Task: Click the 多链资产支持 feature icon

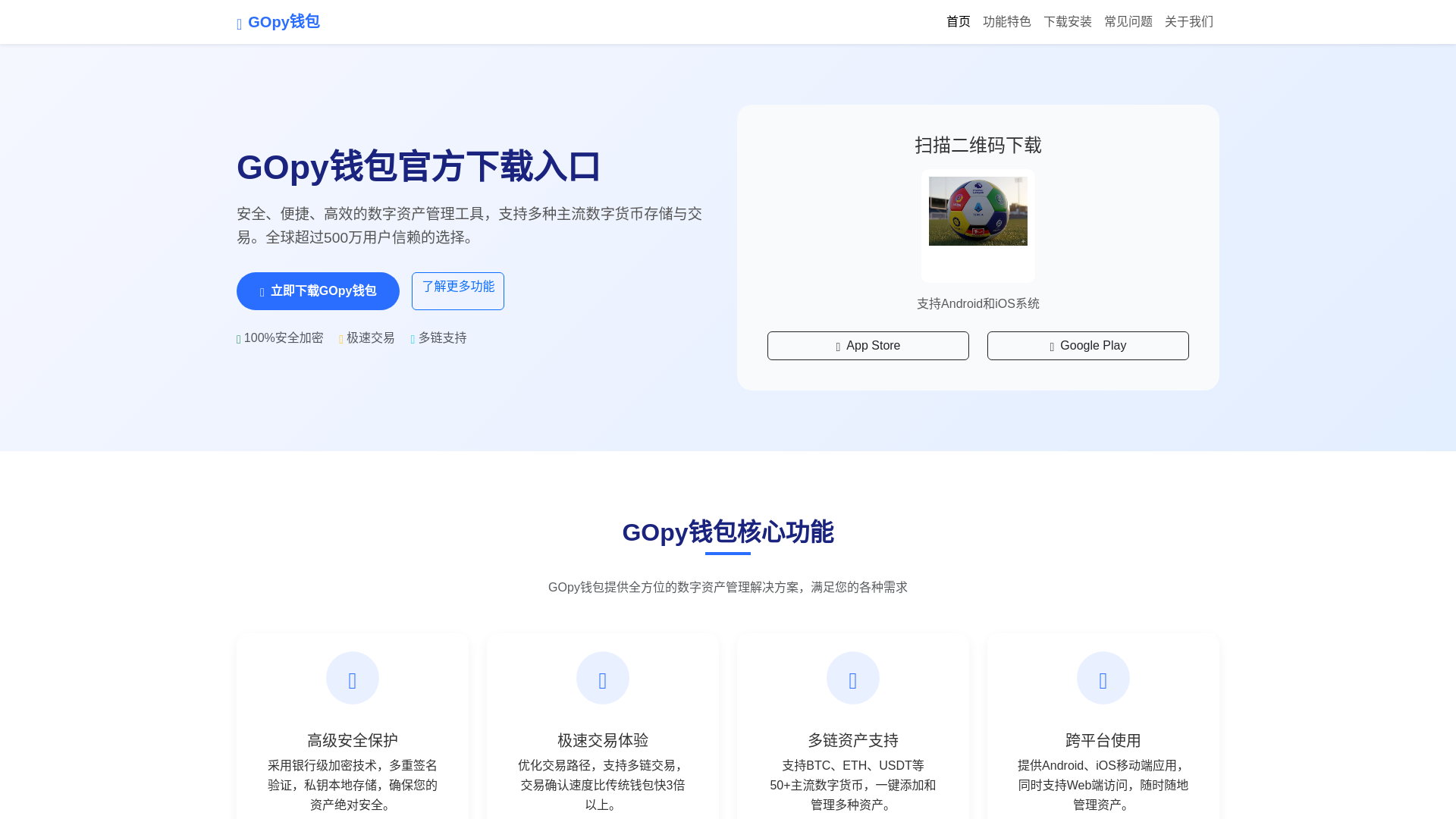Action: coord(853,678)
